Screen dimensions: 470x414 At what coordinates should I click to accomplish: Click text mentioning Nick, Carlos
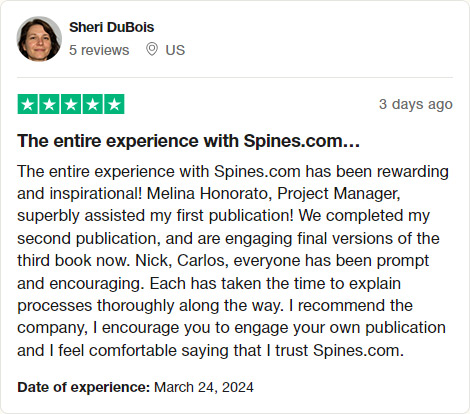point(181,261)
